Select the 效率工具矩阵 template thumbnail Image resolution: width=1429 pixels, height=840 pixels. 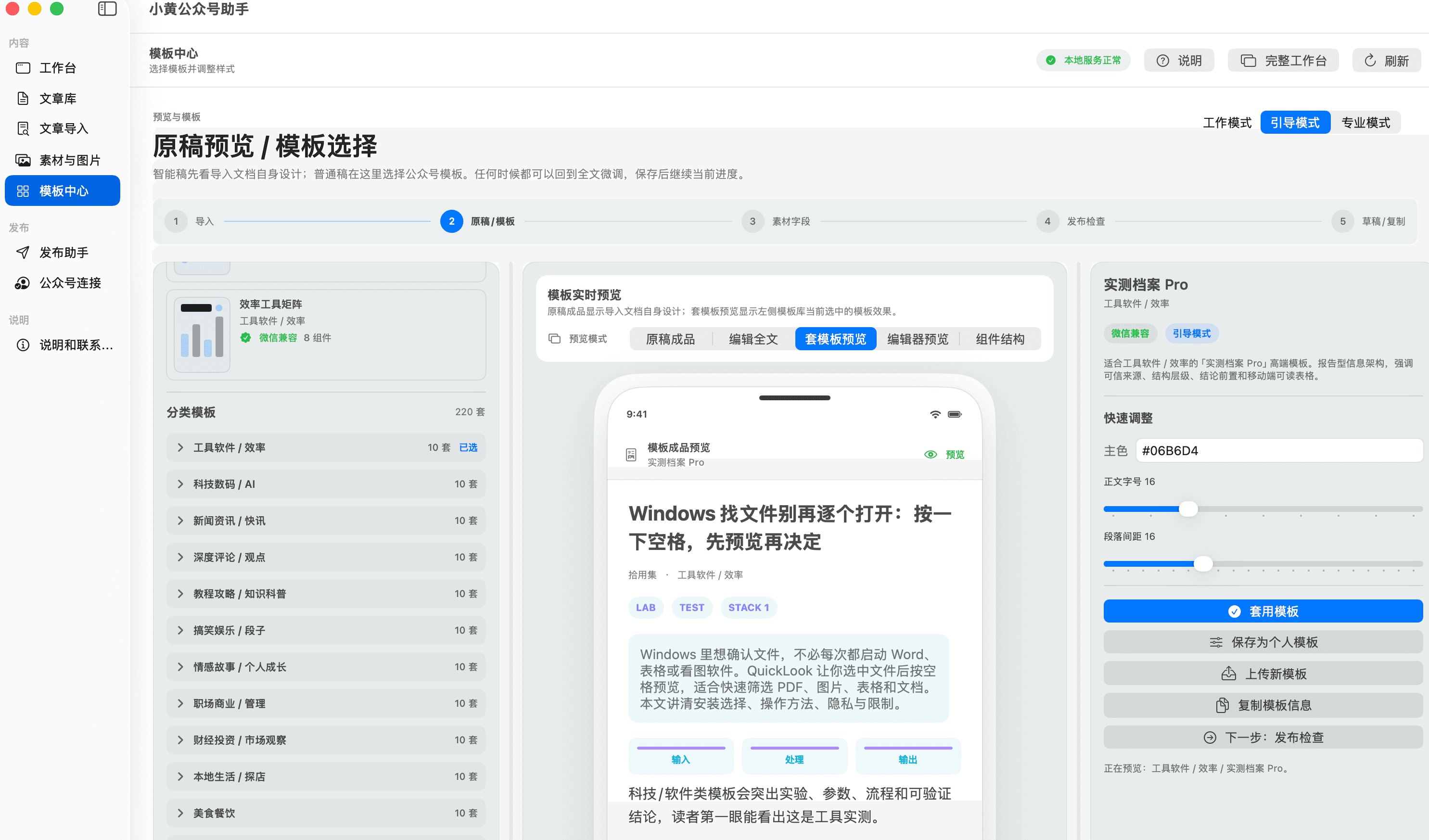coord(202,335)
